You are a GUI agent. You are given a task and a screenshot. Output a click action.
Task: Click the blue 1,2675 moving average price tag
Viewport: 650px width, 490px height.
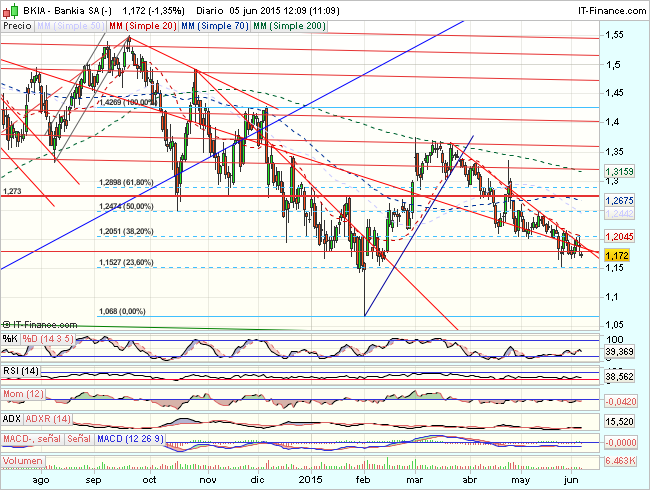620,200
